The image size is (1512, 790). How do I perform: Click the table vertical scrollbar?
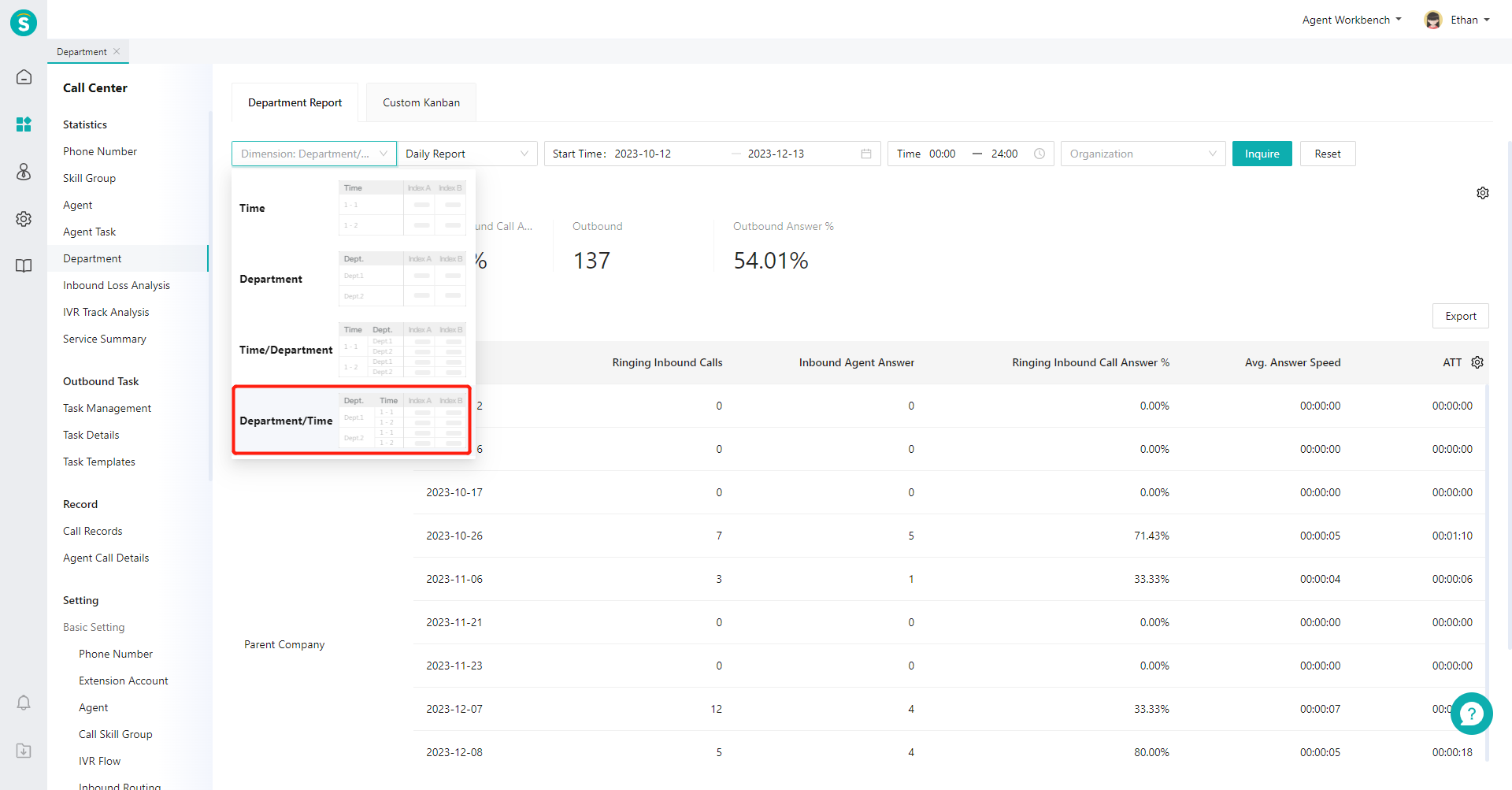(x=1487, y=573)
